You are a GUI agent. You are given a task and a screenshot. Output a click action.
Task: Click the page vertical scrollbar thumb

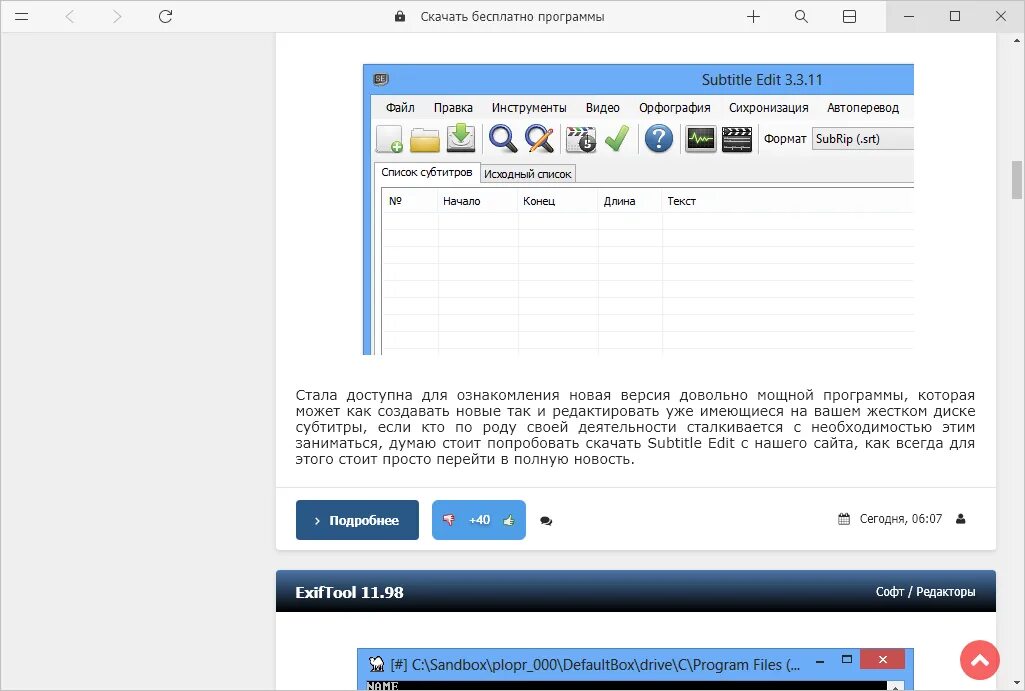pos(1017,179)
